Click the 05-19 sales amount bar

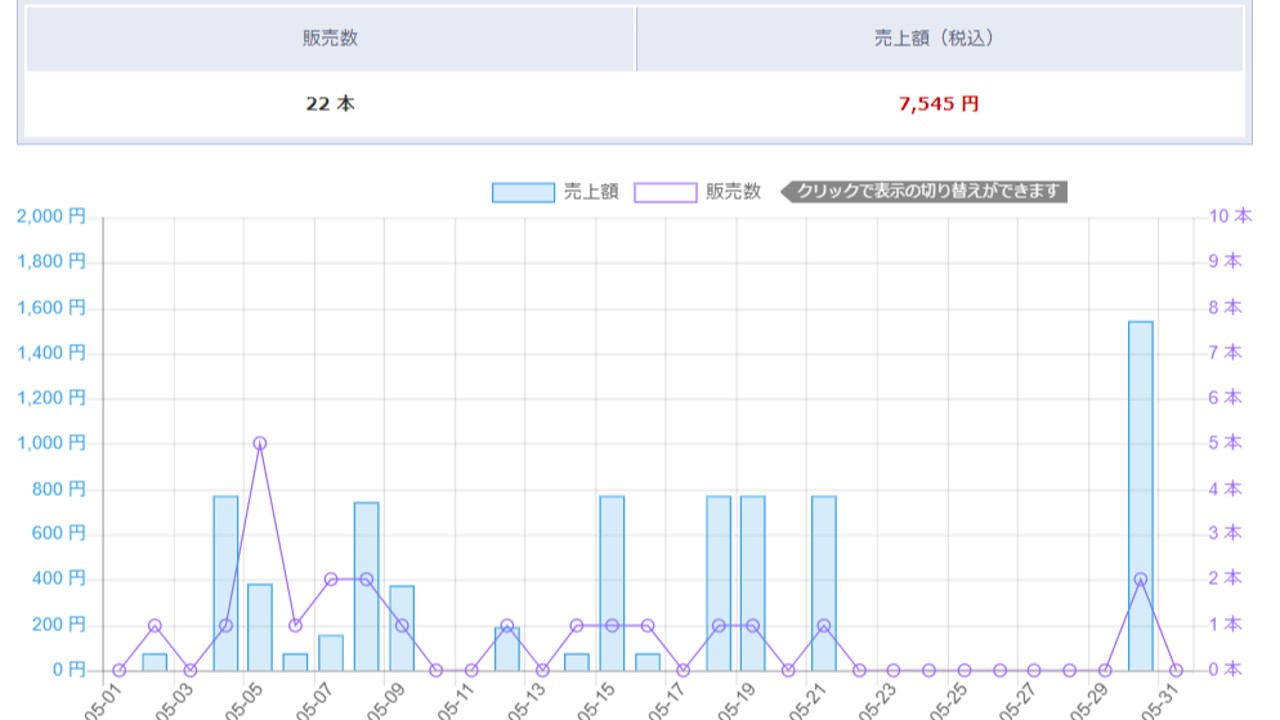pyautogui.click(x=753, y=583)
